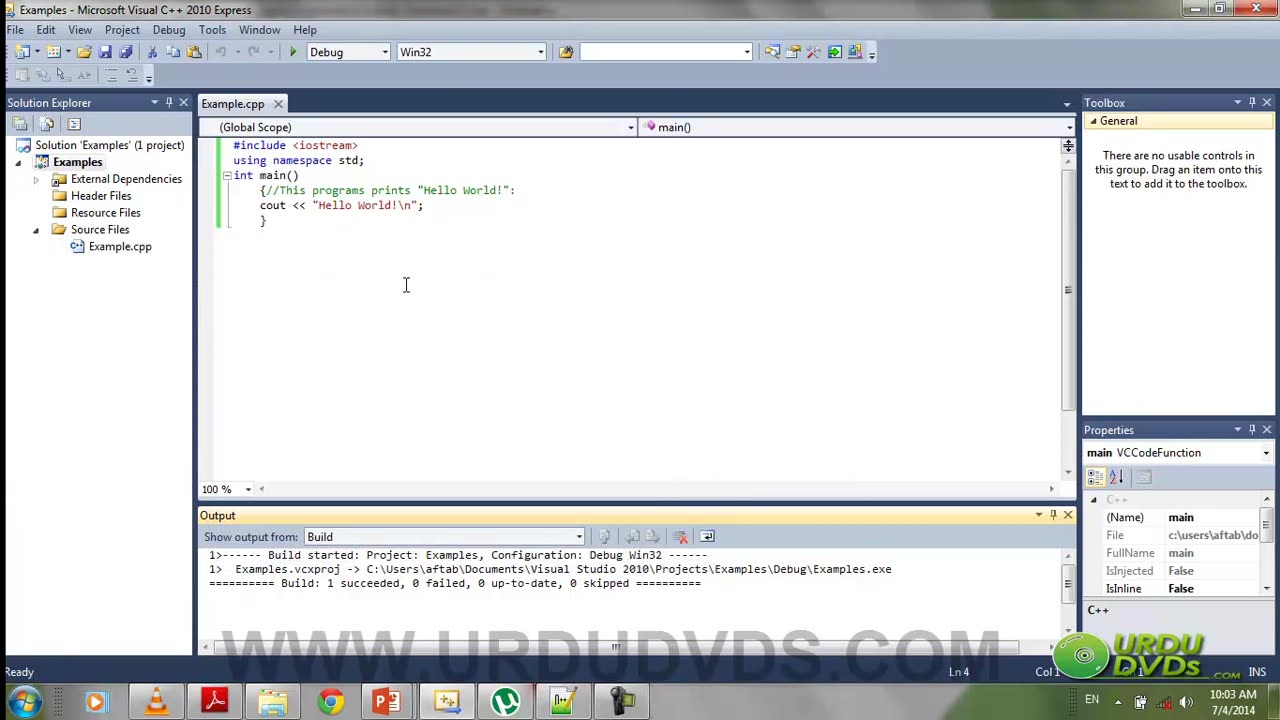The height and width of the screenshot is (720, 1280).
Task: Click the Windows Start button
Action: coord(24,701)
